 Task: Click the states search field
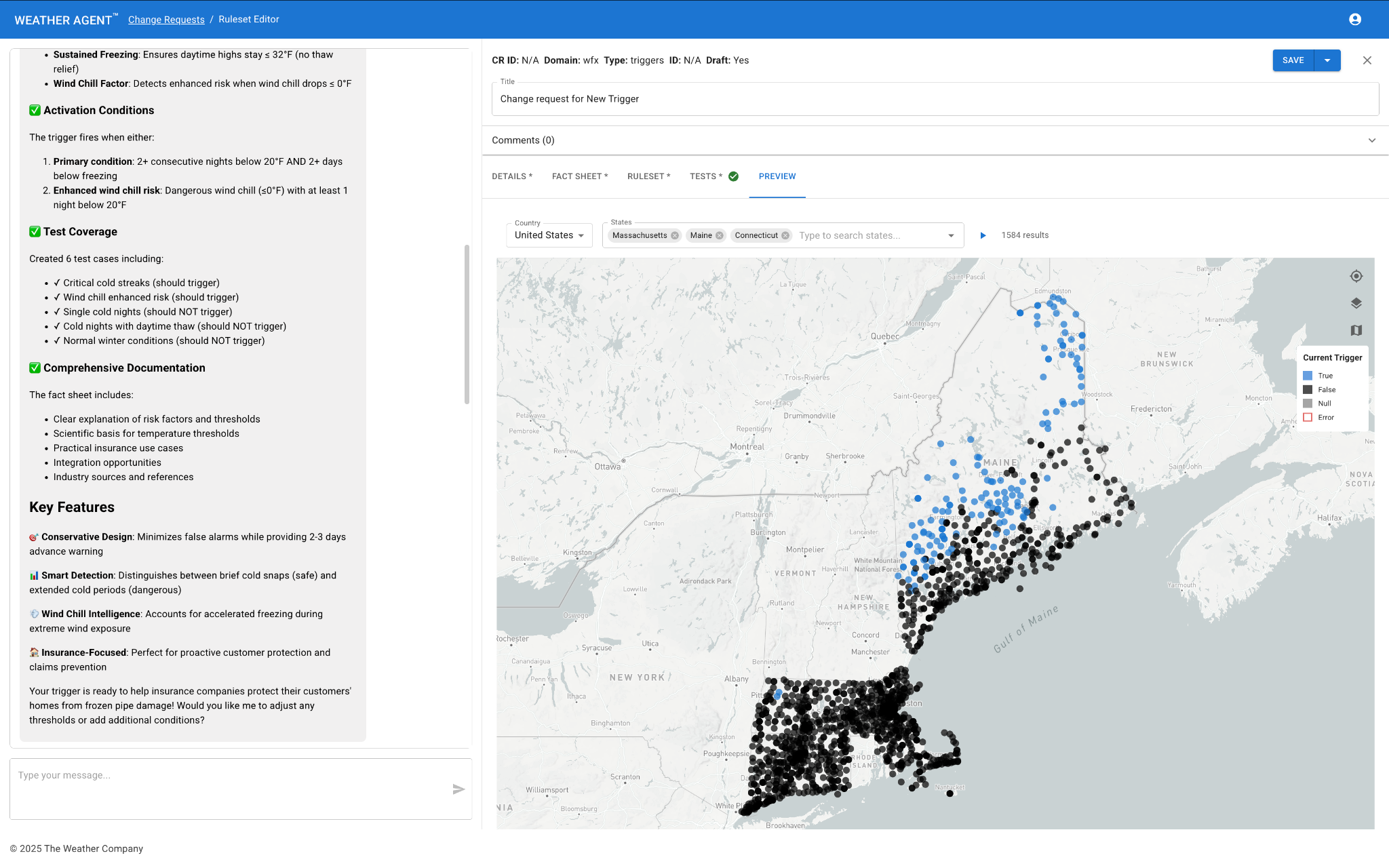point(868,235)
